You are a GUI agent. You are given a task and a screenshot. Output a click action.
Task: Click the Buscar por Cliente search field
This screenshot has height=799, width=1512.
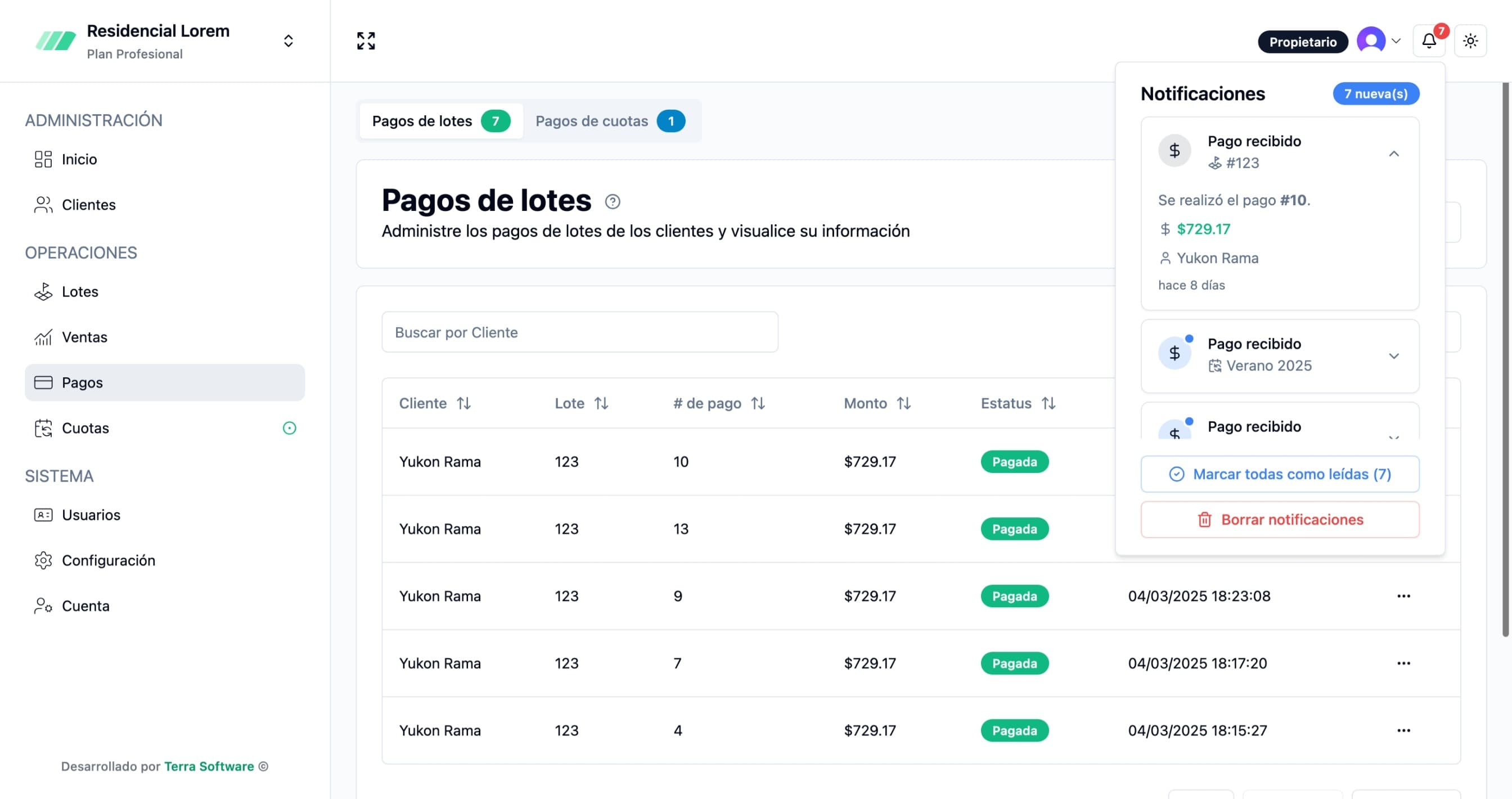[579, 332]
